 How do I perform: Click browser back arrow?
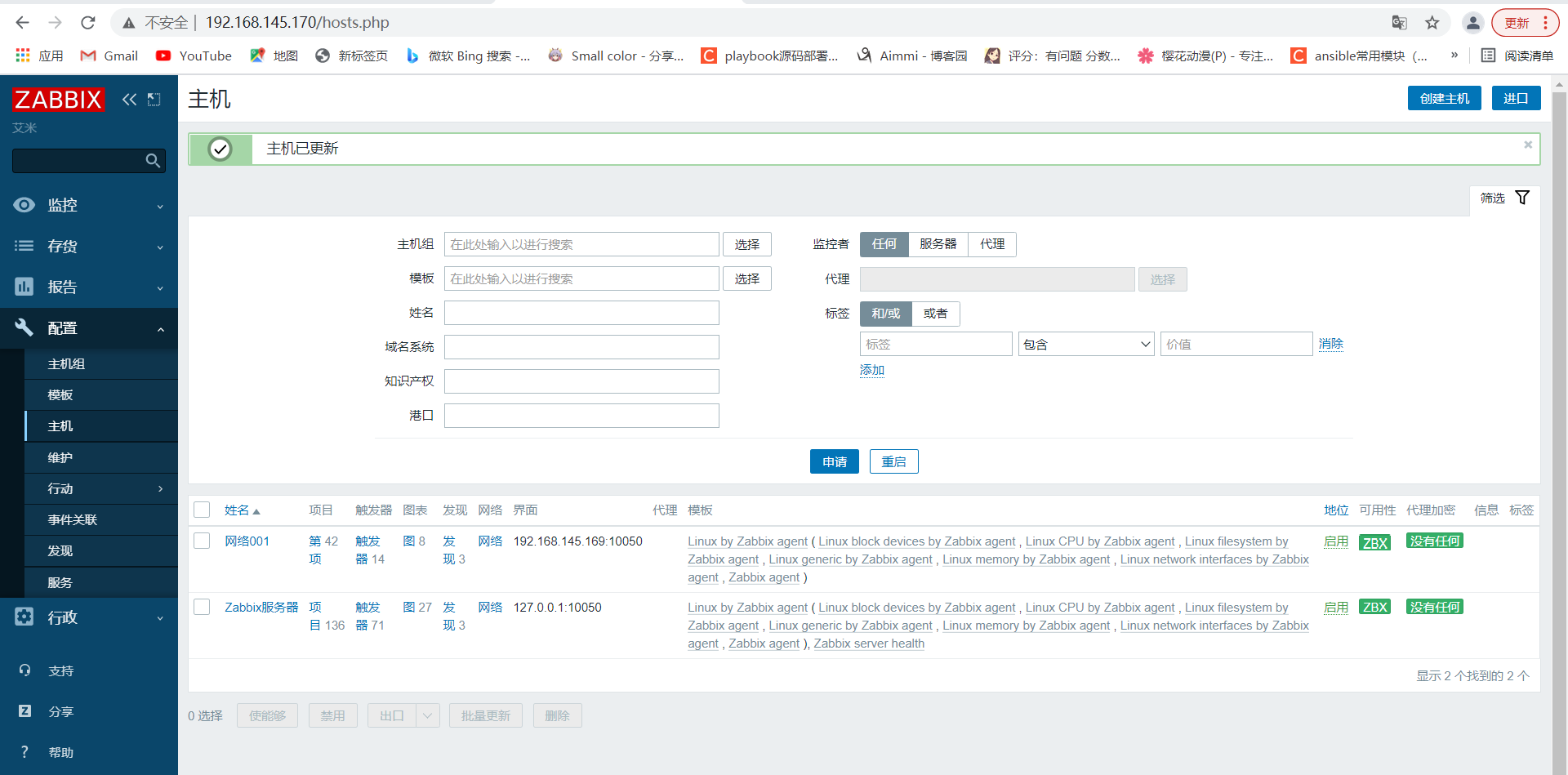point(22,22)
